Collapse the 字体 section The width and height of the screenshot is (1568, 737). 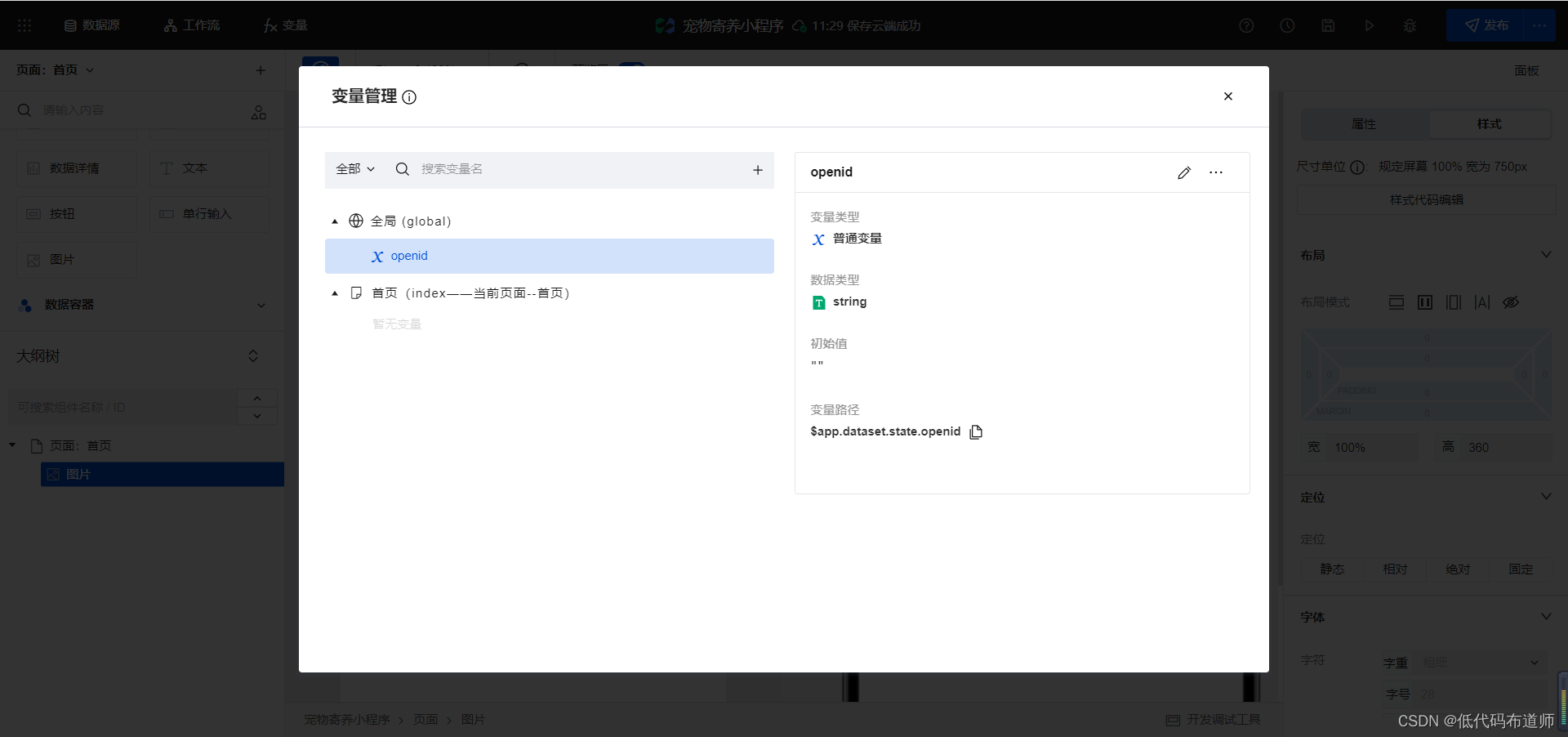click(x=1546, y=616)
